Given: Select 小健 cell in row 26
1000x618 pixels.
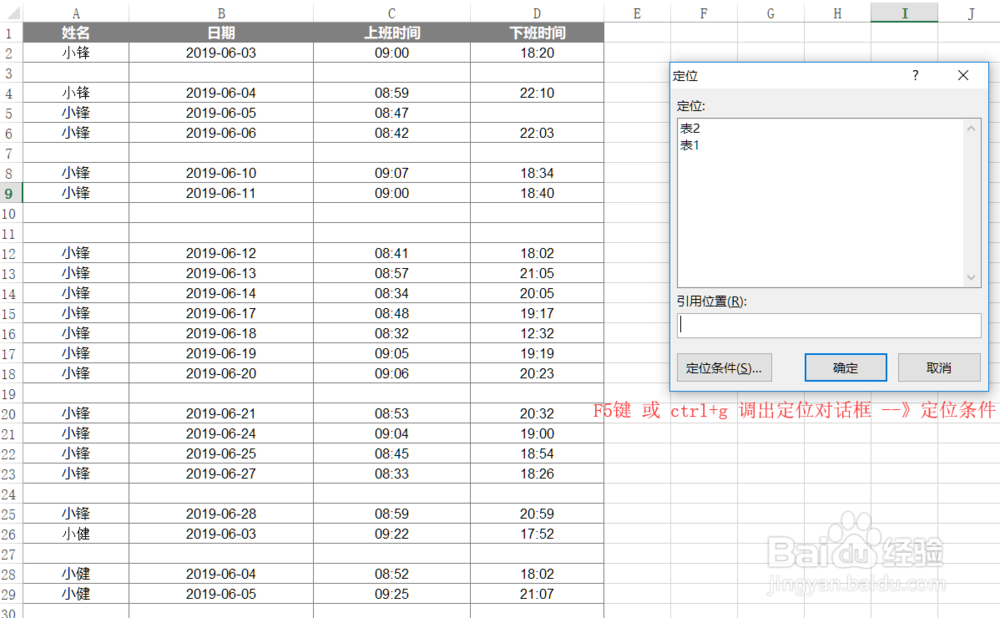Looking at the screenshot, I should pyautogui.click(x=76, y=534).
